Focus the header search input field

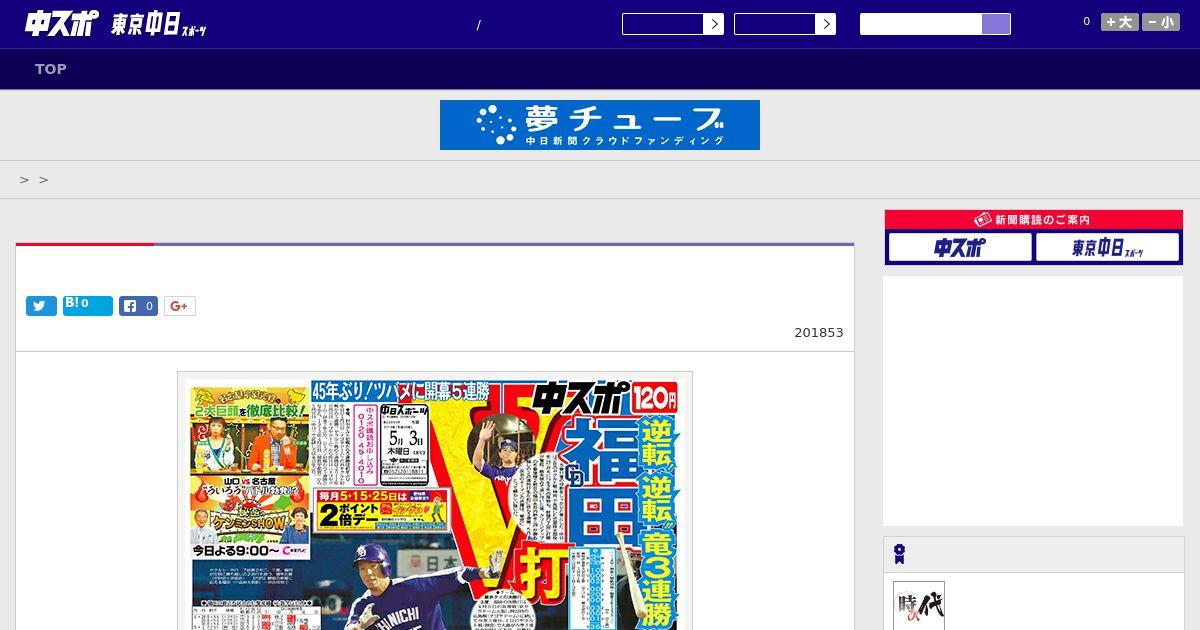click(921, 24)
